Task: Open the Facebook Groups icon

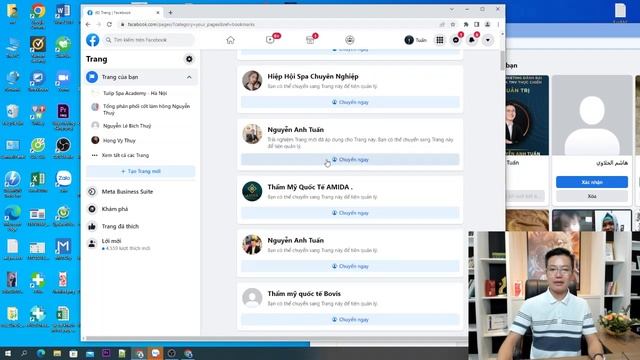Action: tap(349, 40)
